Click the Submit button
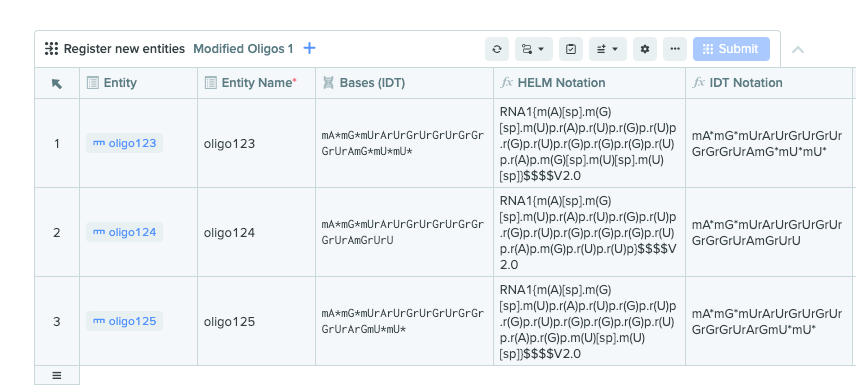 pyautogui.click(x=731, y=49)
